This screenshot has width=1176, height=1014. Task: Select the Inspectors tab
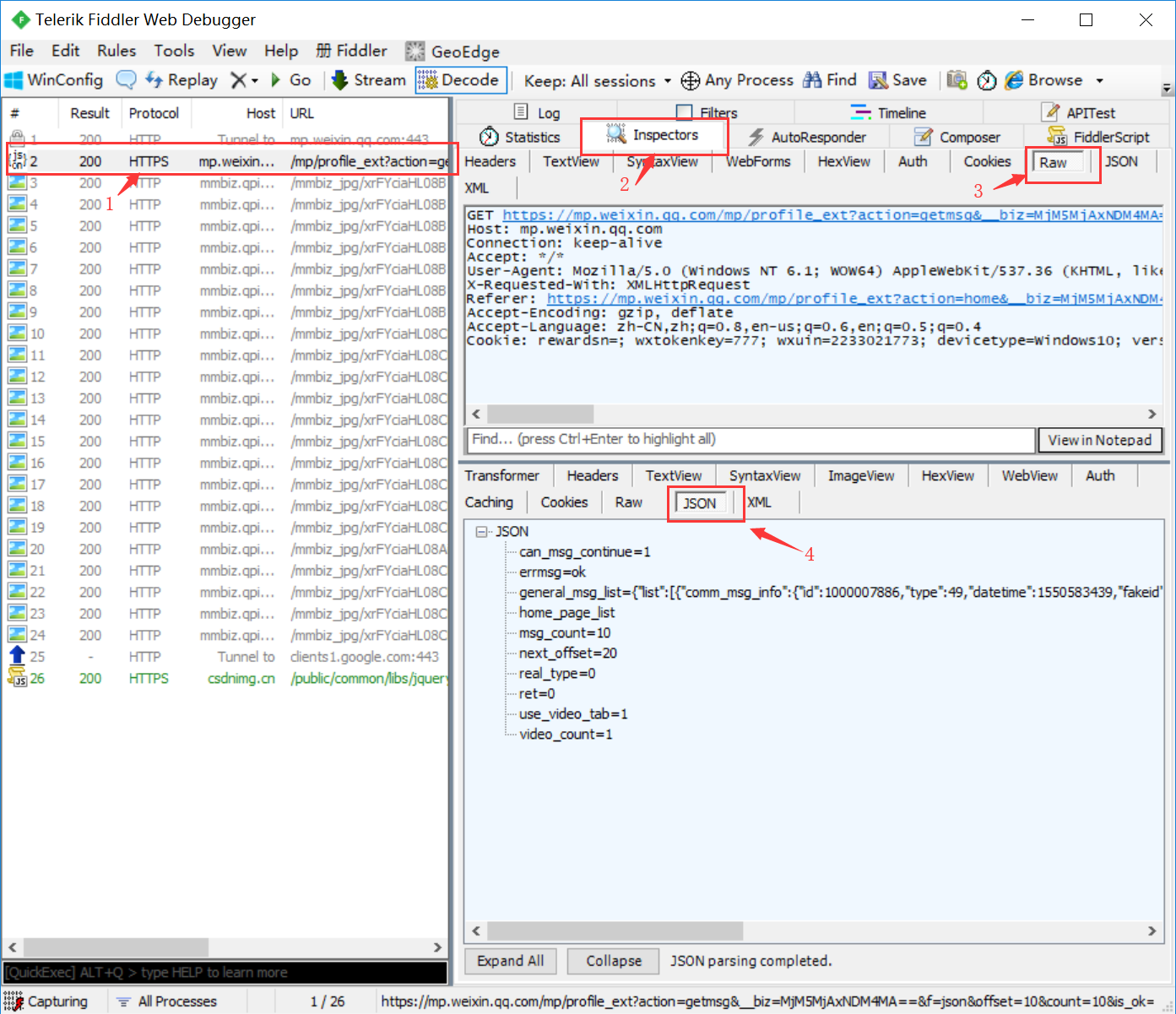(653, 134)
